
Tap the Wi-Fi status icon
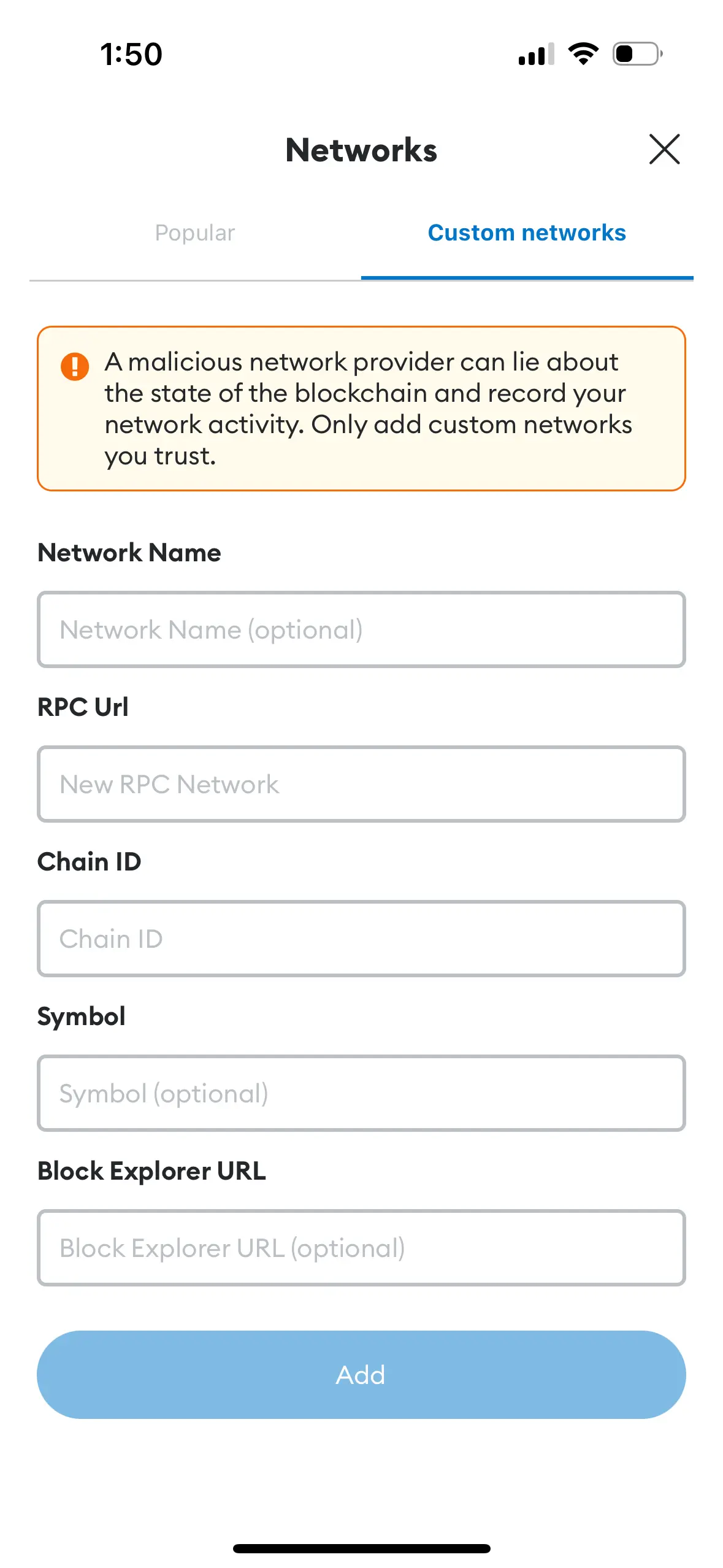click(583, 54)
